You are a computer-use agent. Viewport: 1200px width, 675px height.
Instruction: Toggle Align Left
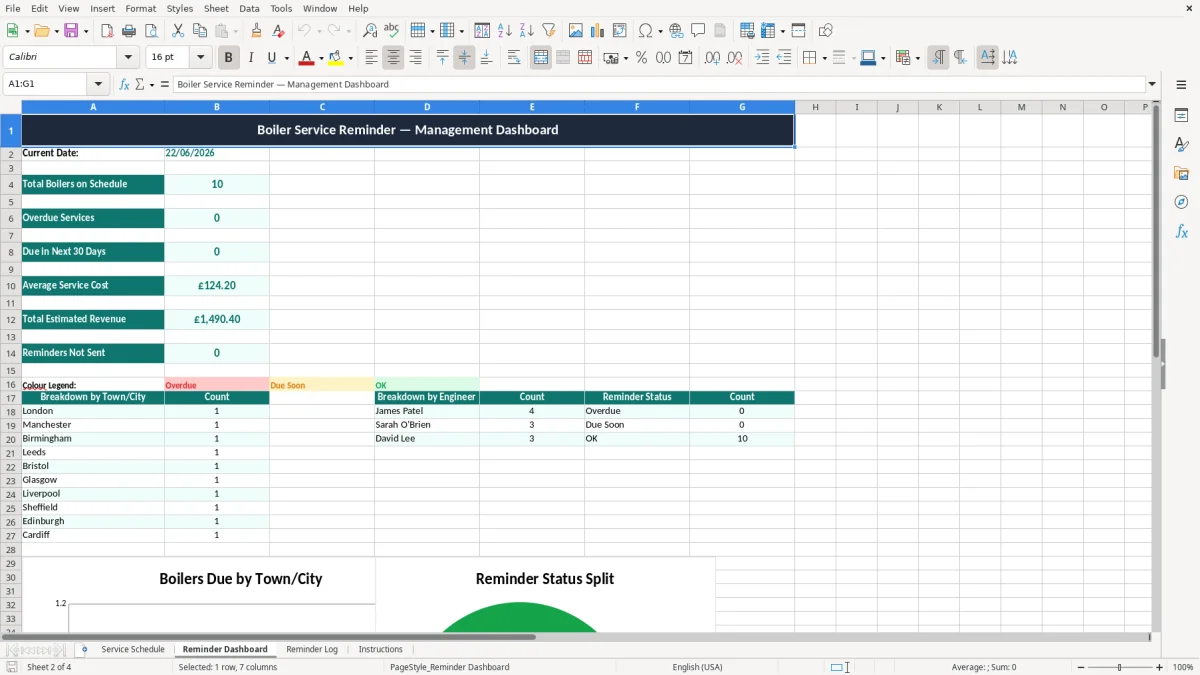(x=371, y=58)
